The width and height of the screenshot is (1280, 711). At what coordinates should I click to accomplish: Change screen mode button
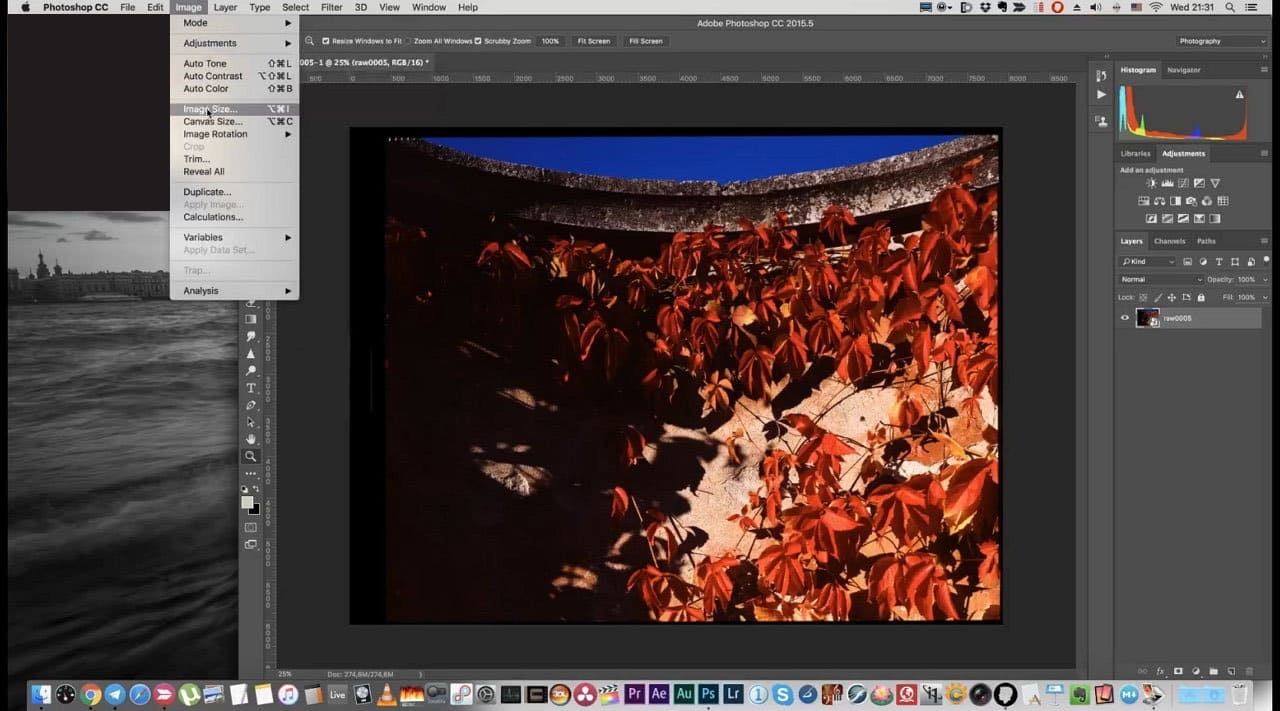point(251,544)
